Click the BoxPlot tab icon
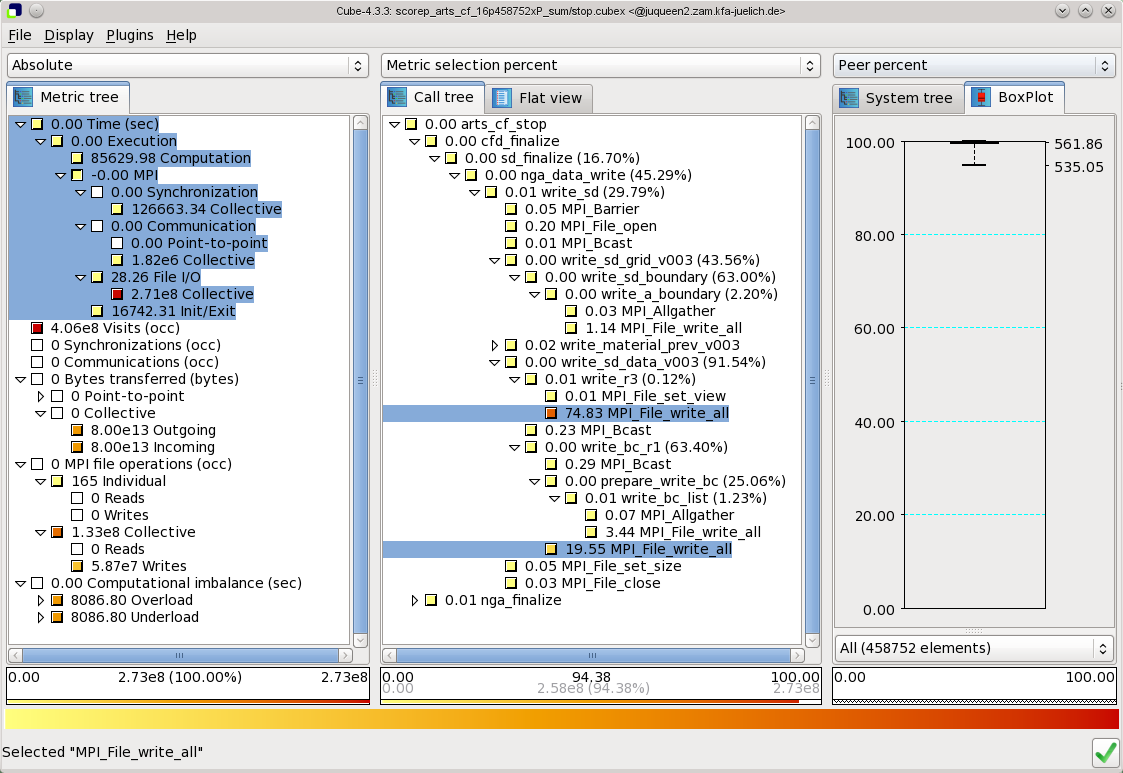The image size is (1123, 773). coord(982,98)
